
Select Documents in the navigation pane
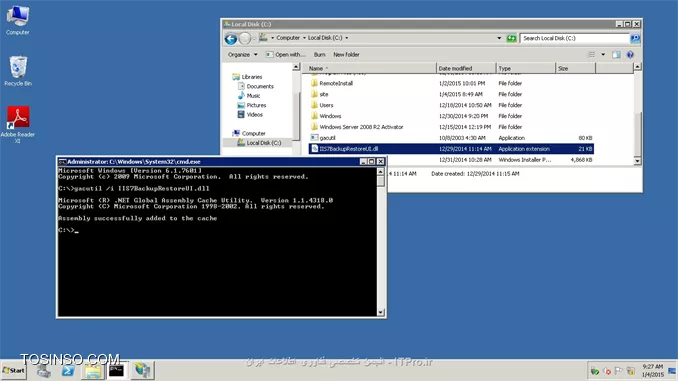tap(256, 86)
